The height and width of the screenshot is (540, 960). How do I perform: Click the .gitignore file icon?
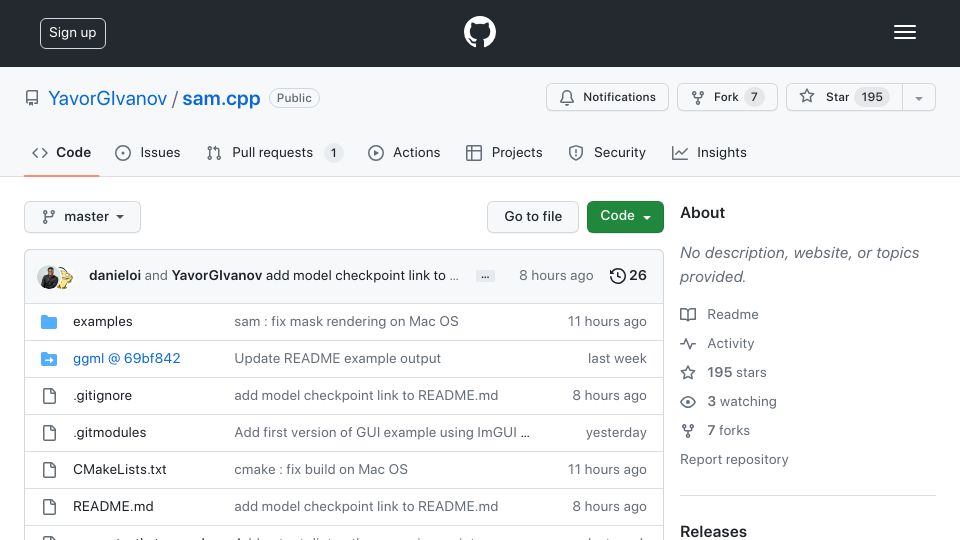click(50, 396)
